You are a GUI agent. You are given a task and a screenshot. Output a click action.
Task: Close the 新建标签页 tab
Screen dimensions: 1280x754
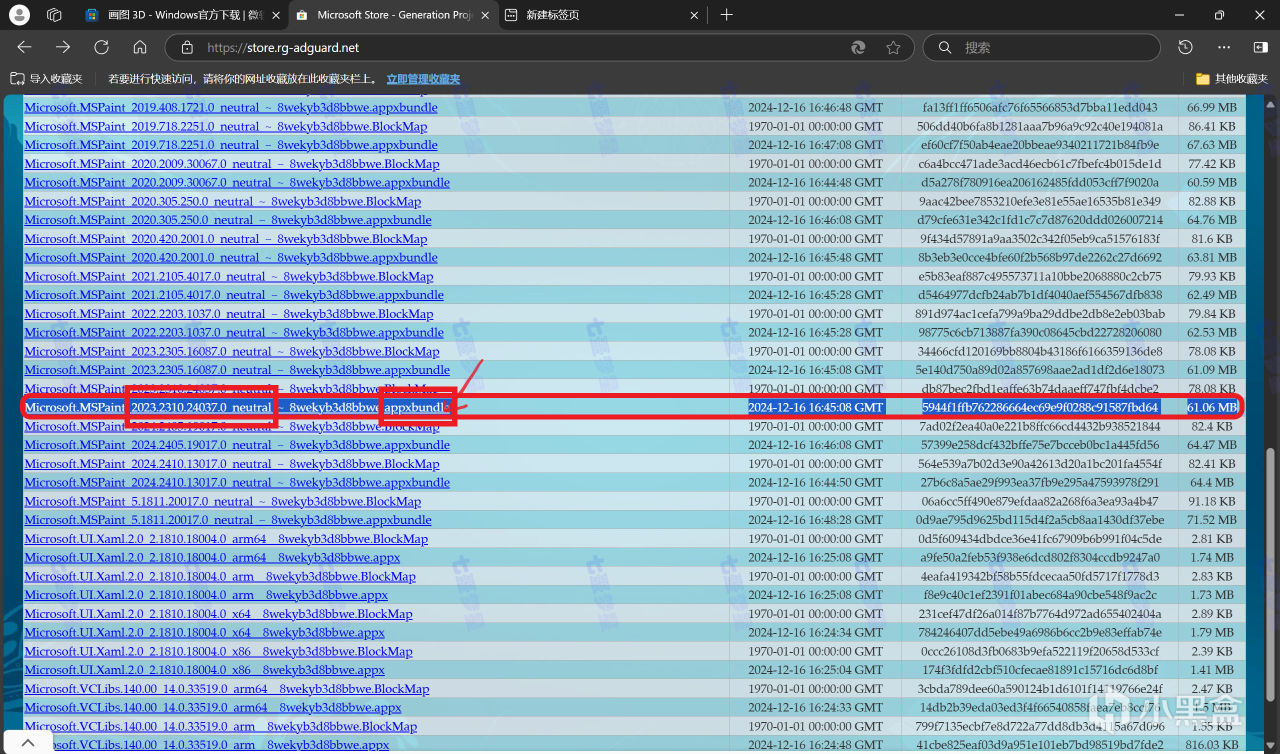pyautogui.click(x=694, y=15)
